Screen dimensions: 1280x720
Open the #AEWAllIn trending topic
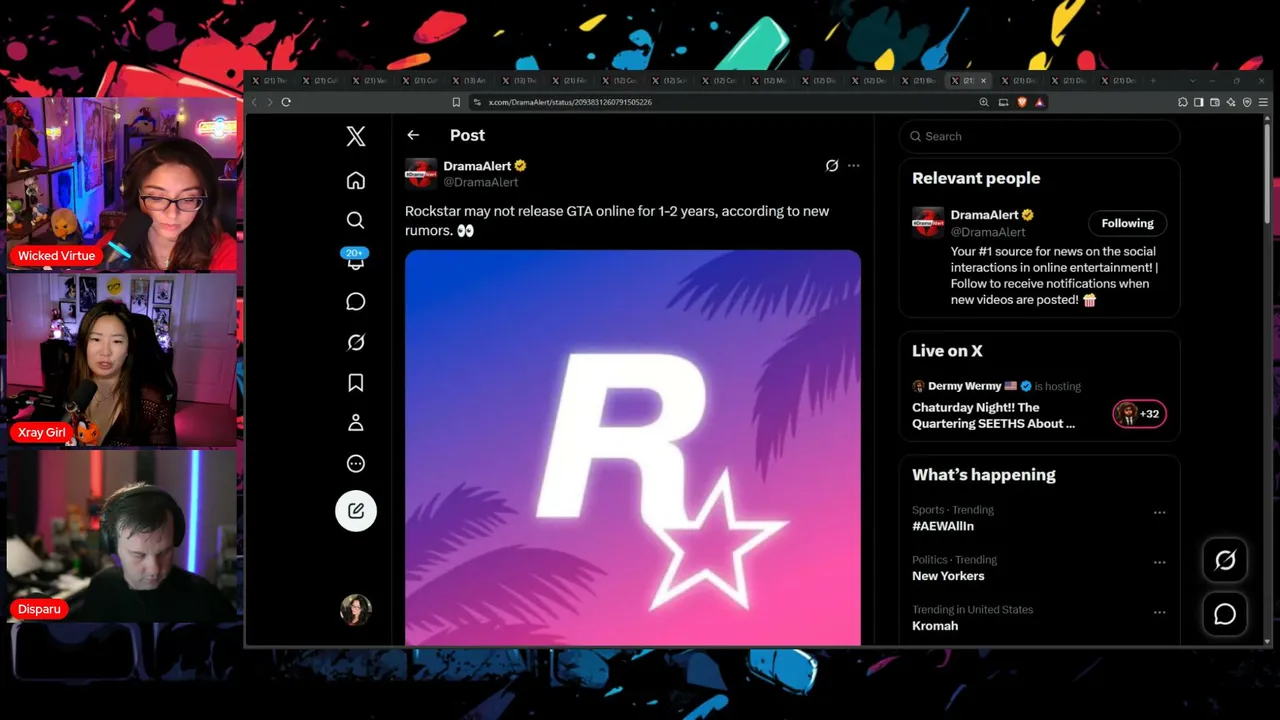point(943,526)
